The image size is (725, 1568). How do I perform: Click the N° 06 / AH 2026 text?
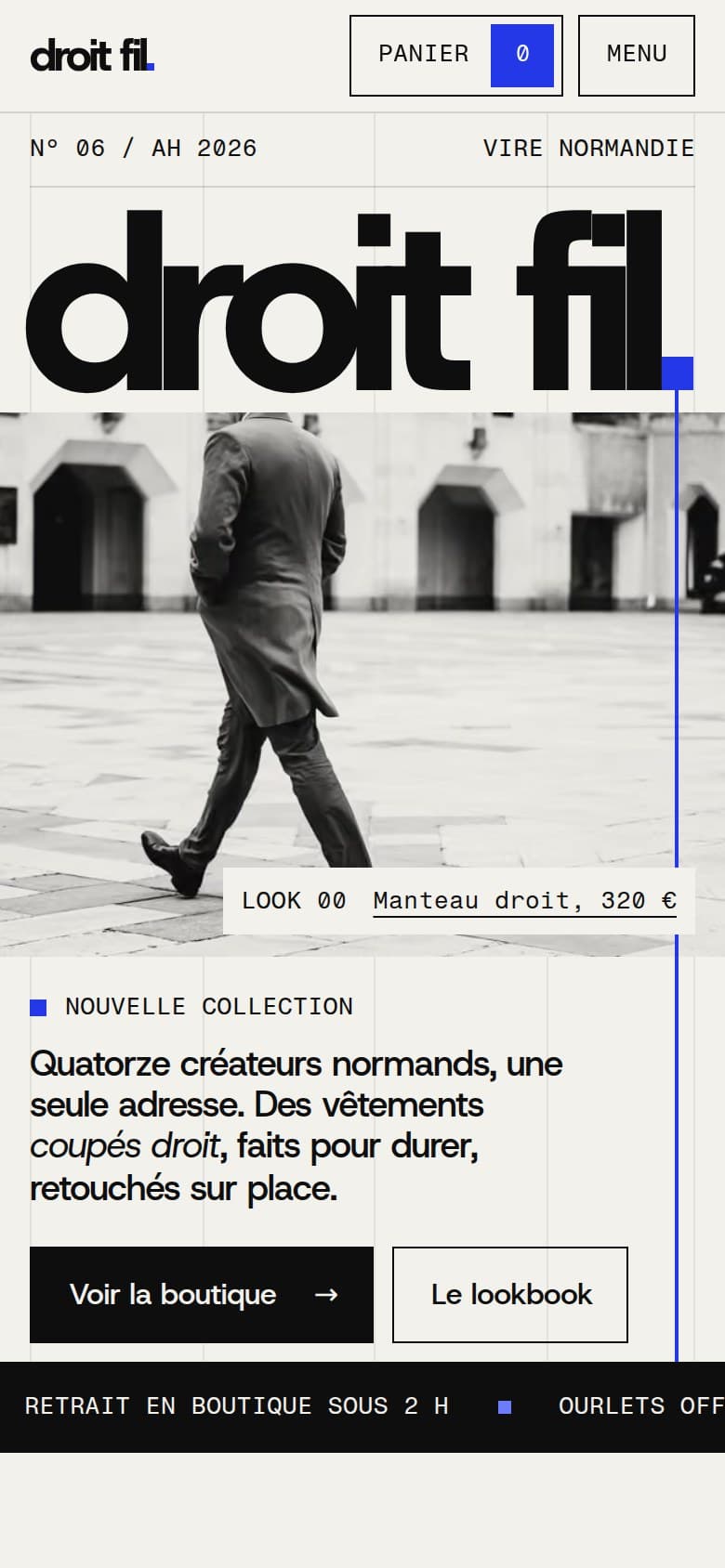click(143, 149)
